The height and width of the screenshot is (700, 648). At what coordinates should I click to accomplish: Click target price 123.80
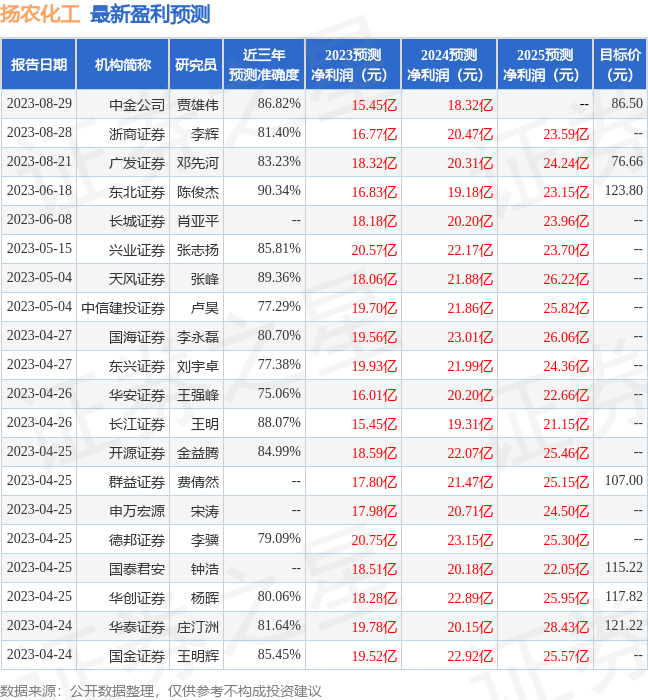624,191
